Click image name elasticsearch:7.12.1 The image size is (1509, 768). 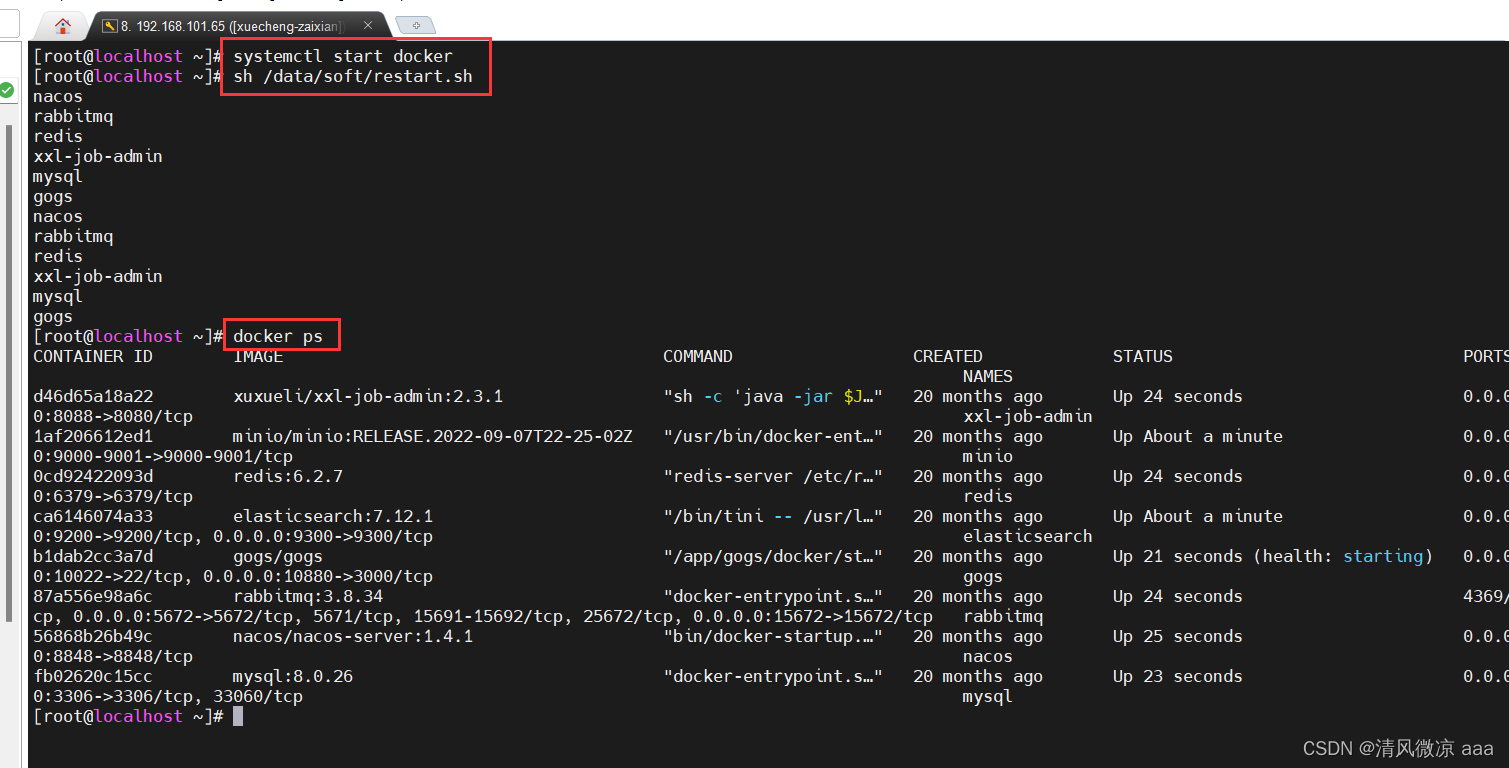pos(333,516)
